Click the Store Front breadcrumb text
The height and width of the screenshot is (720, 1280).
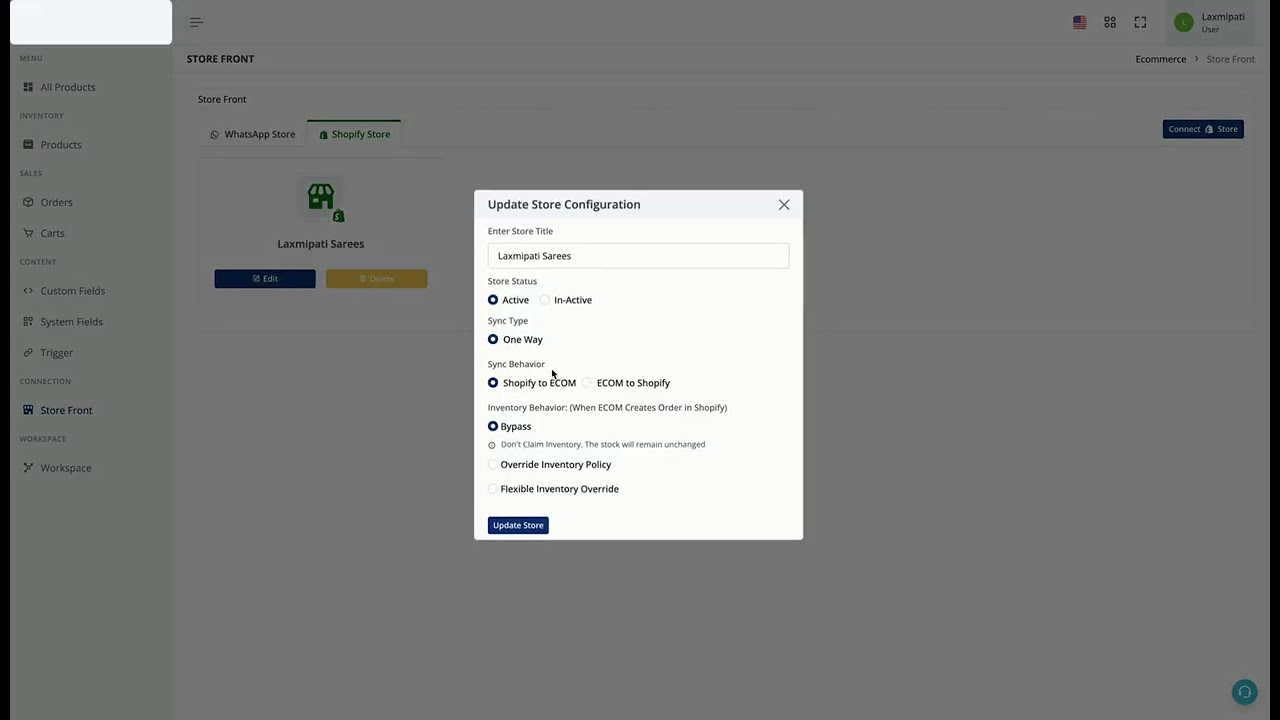(x=1230, y=59)
